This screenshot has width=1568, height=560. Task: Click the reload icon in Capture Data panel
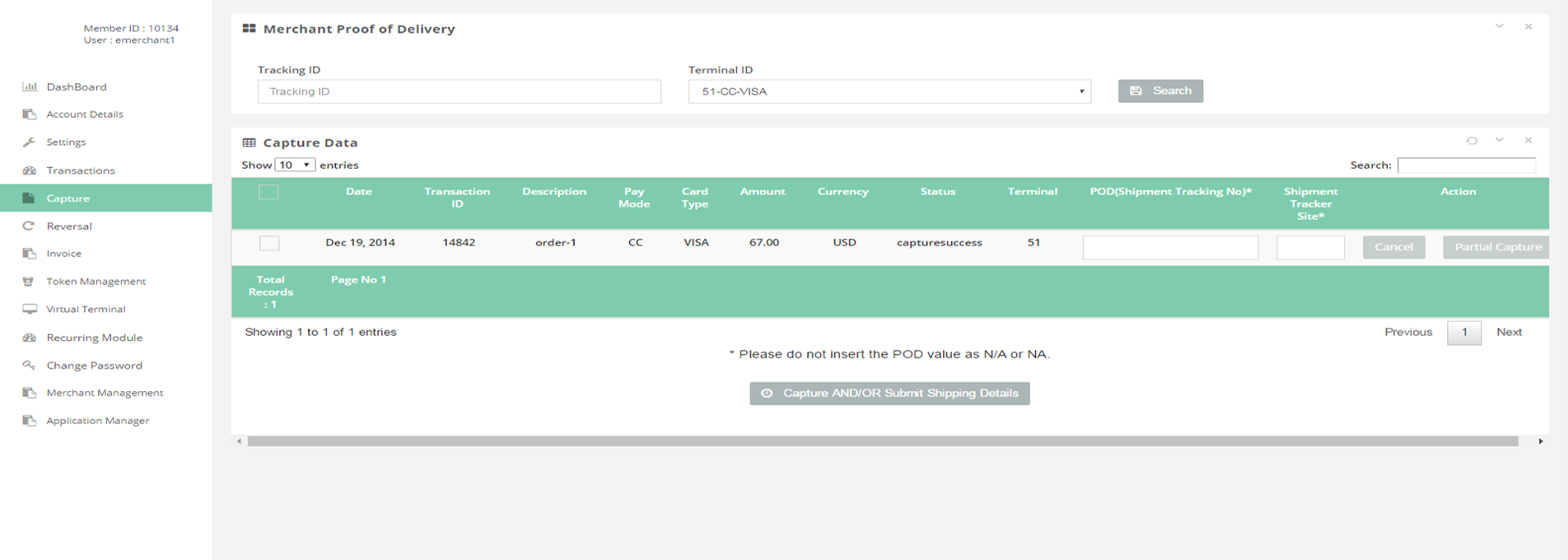tap(1472, 141)
